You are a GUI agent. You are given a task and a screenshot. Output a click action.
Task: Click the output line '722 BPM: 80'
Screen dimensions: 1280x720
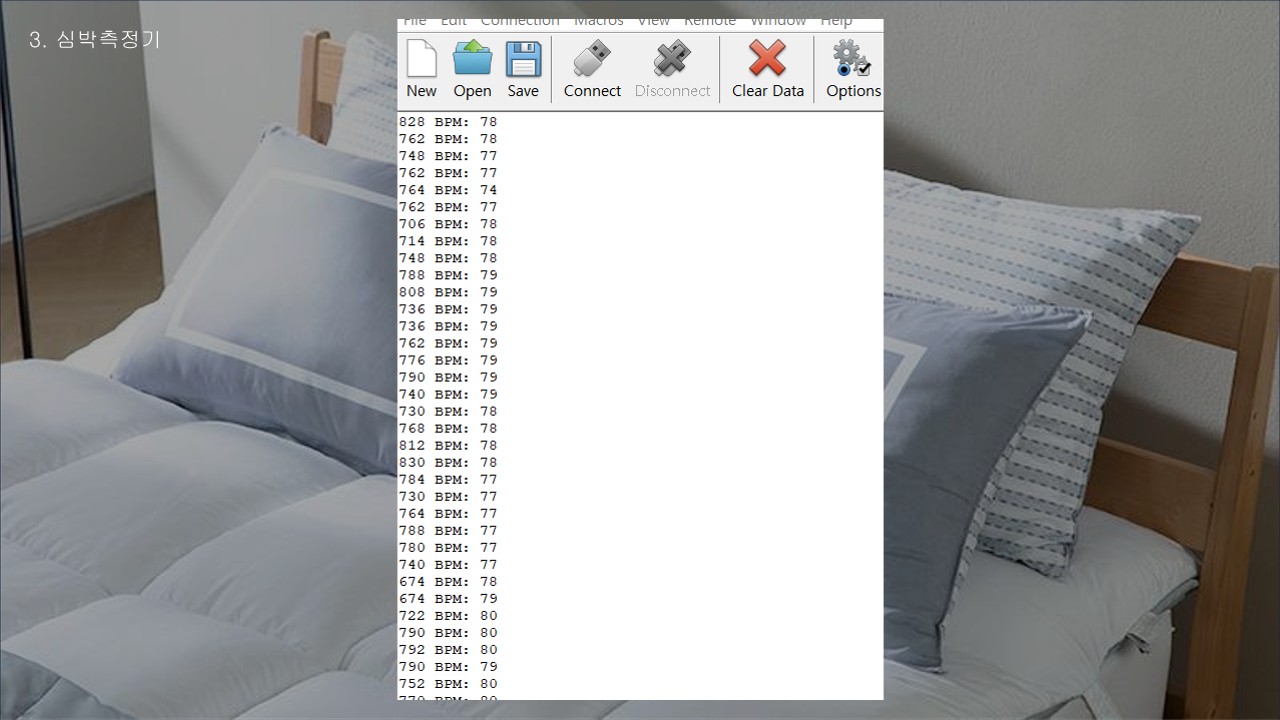pyautogui.click(x=448, y=616)
